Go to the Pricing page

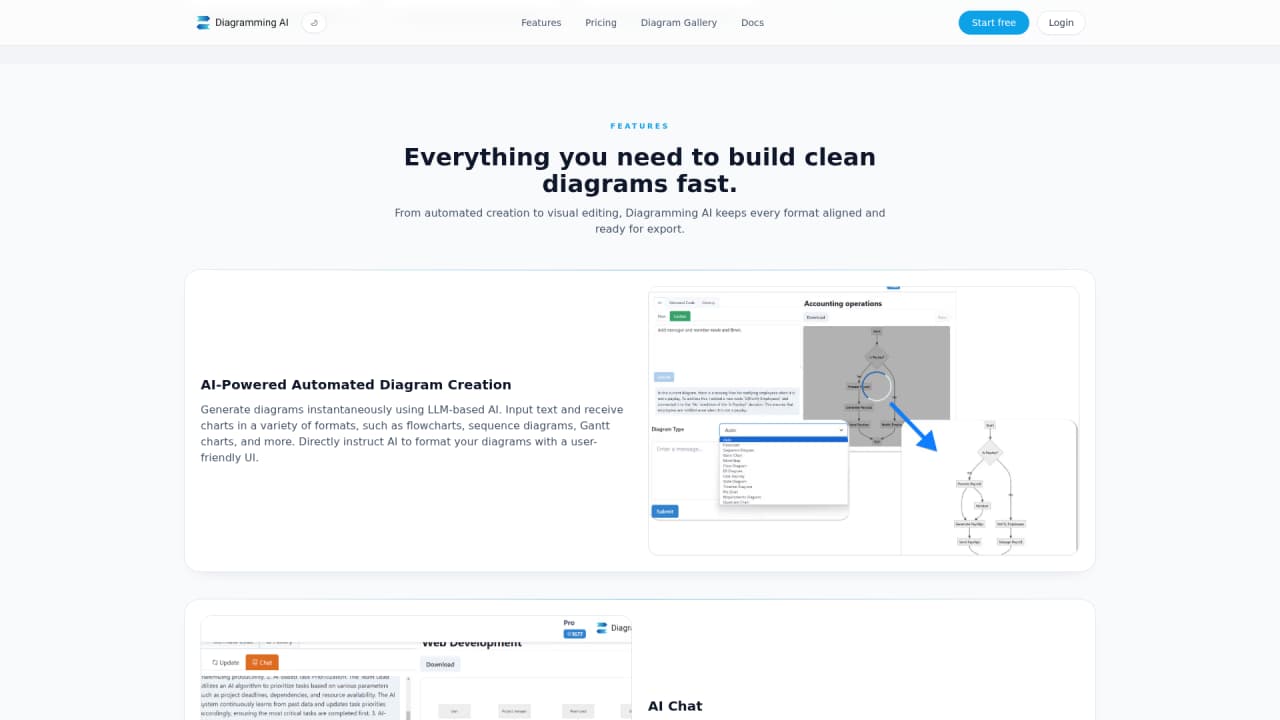601,23
